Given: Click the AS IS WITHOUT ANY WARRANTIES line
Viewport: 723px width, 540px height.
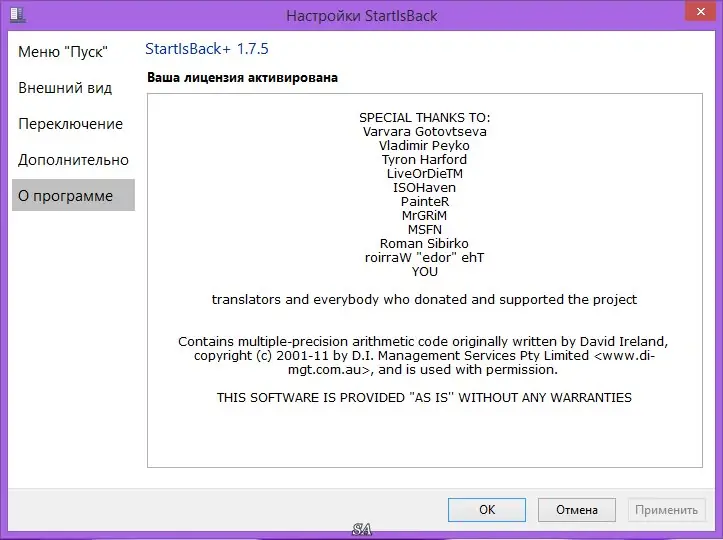Looking at the screenshot, I should click(424, 398).
